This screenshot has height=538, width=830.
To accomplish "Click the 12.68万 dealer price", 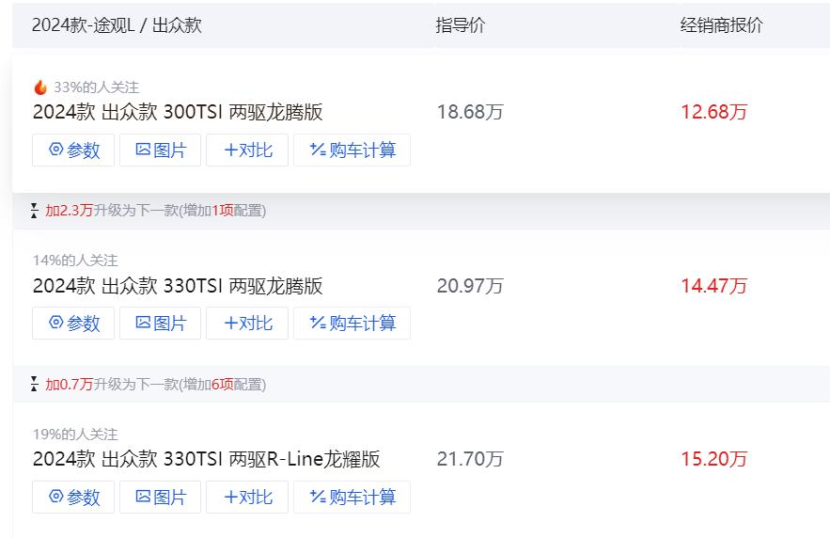I will (714, 112).
